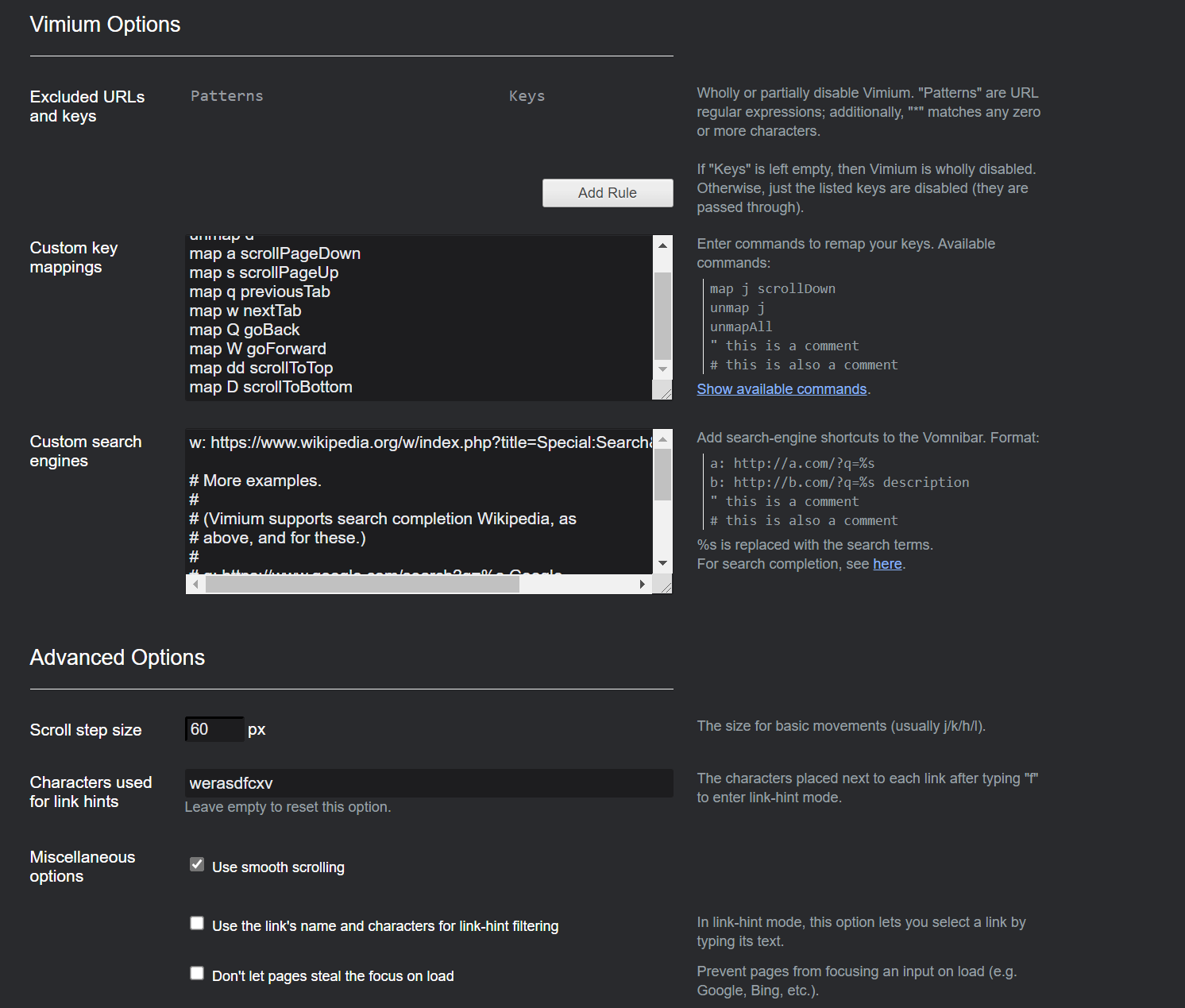
Task: Click the 'Use smooth scrolling' label text
Action: point(278,867)
